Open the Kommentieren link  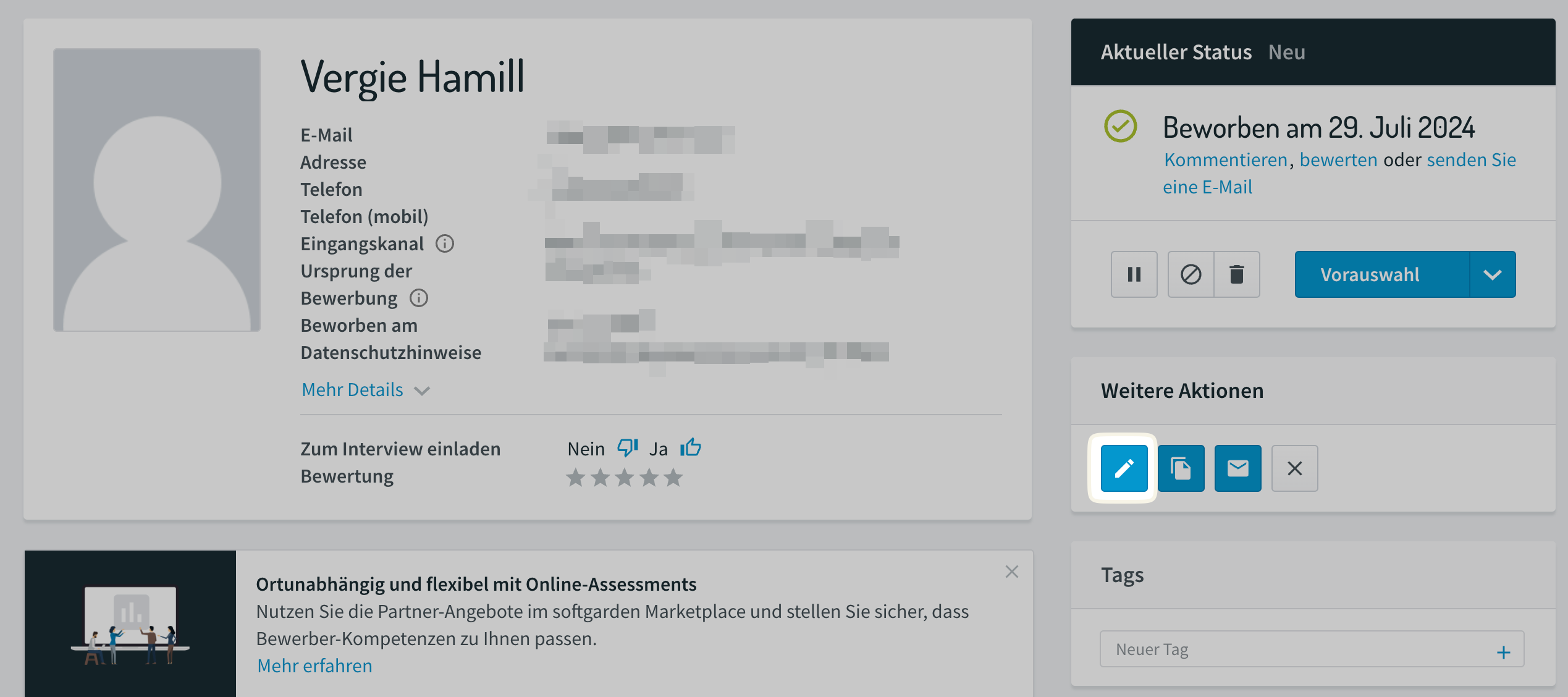tap(1226, 160)
